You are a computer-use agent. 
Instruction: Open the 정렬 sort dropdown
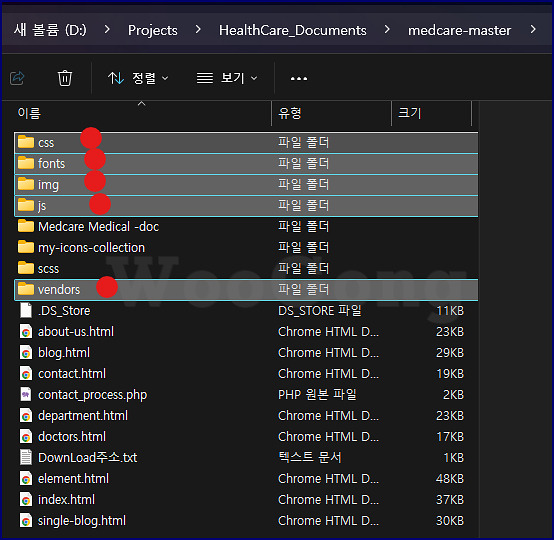(138, 78)
